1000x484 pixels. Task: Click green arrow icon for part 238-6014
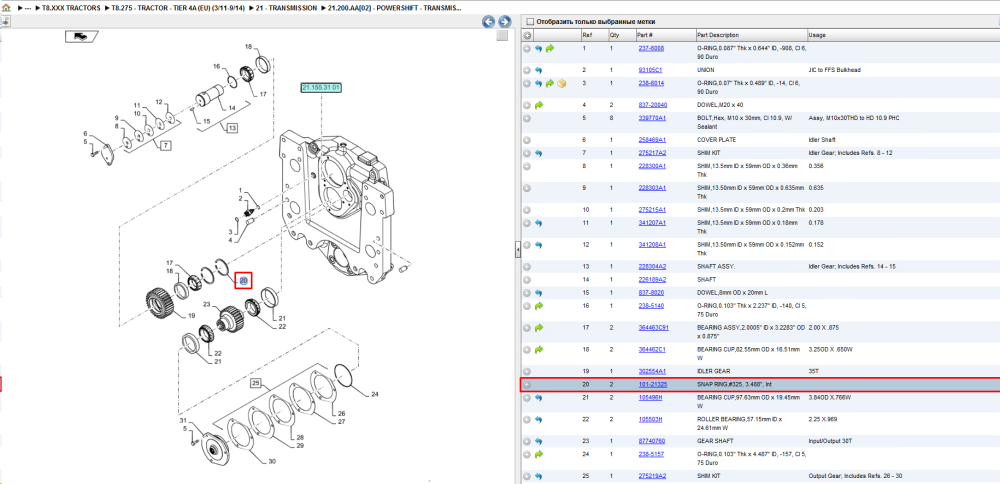[x=550, y=84]
